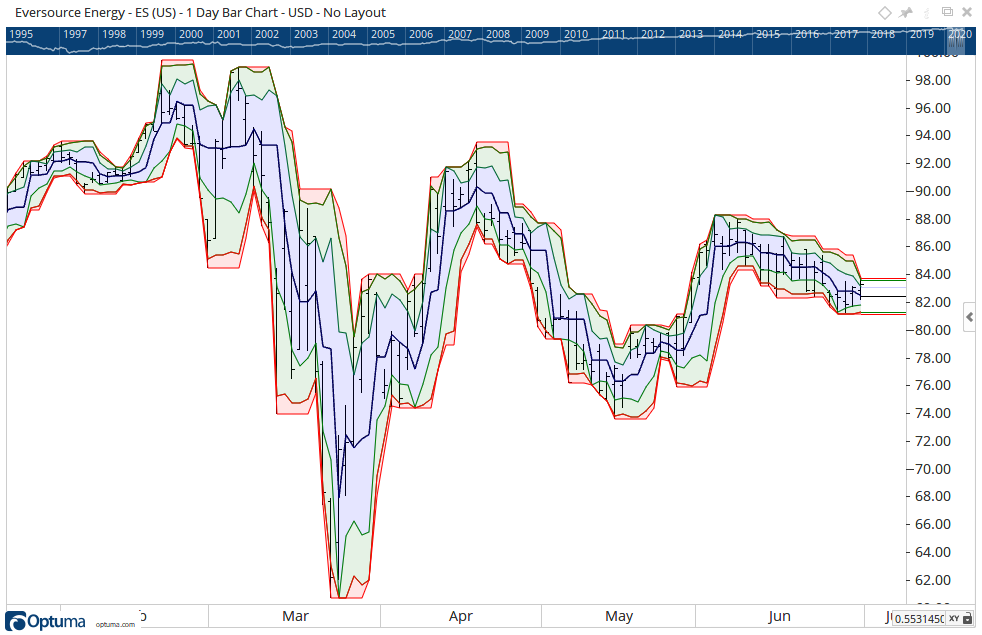Jump to 2006 in the year overview bar
Viewport: 982px width, 635px height.
pos(421,34)
